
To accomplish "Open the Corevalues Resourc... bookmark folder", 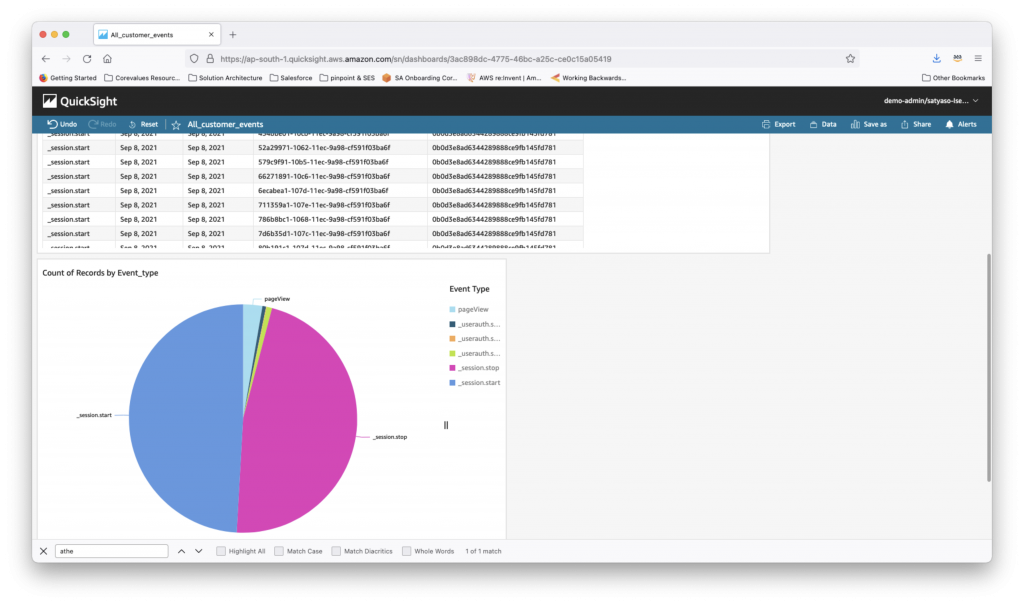I will click(x=142, y=78).
